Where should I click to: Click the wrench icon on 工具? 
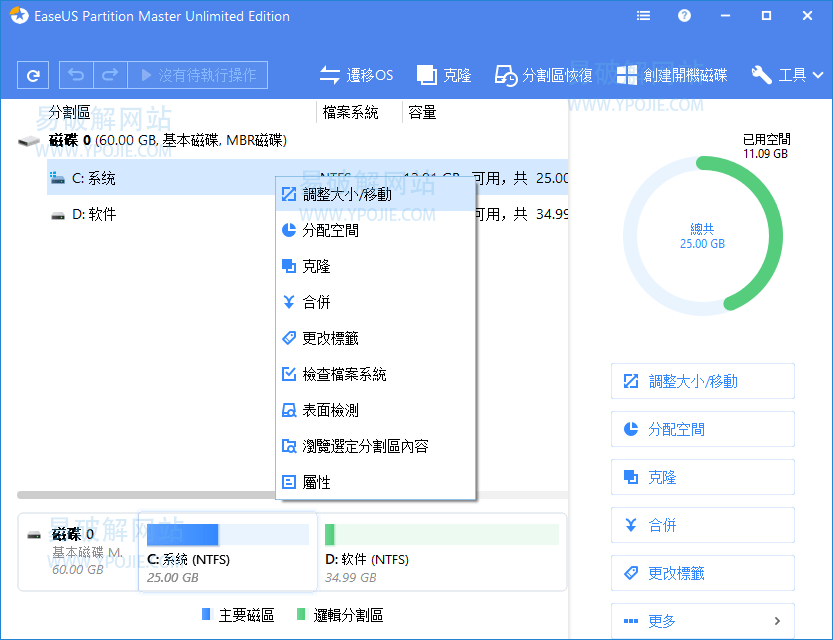click(x=761, y=75)
